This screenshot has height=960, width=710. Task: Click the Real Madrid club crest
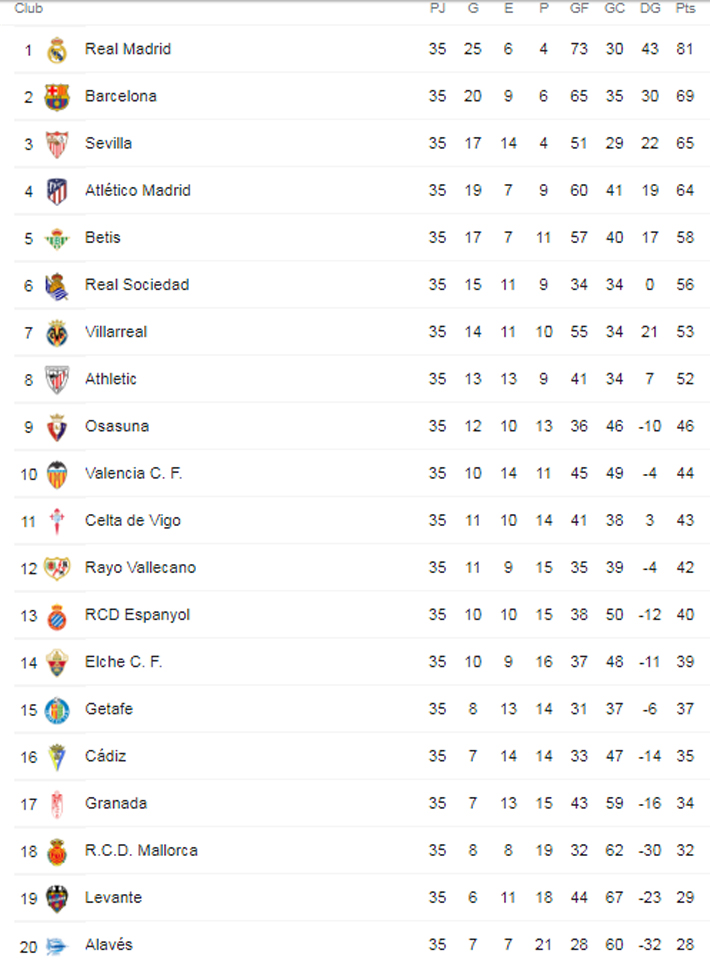point(57,49)
